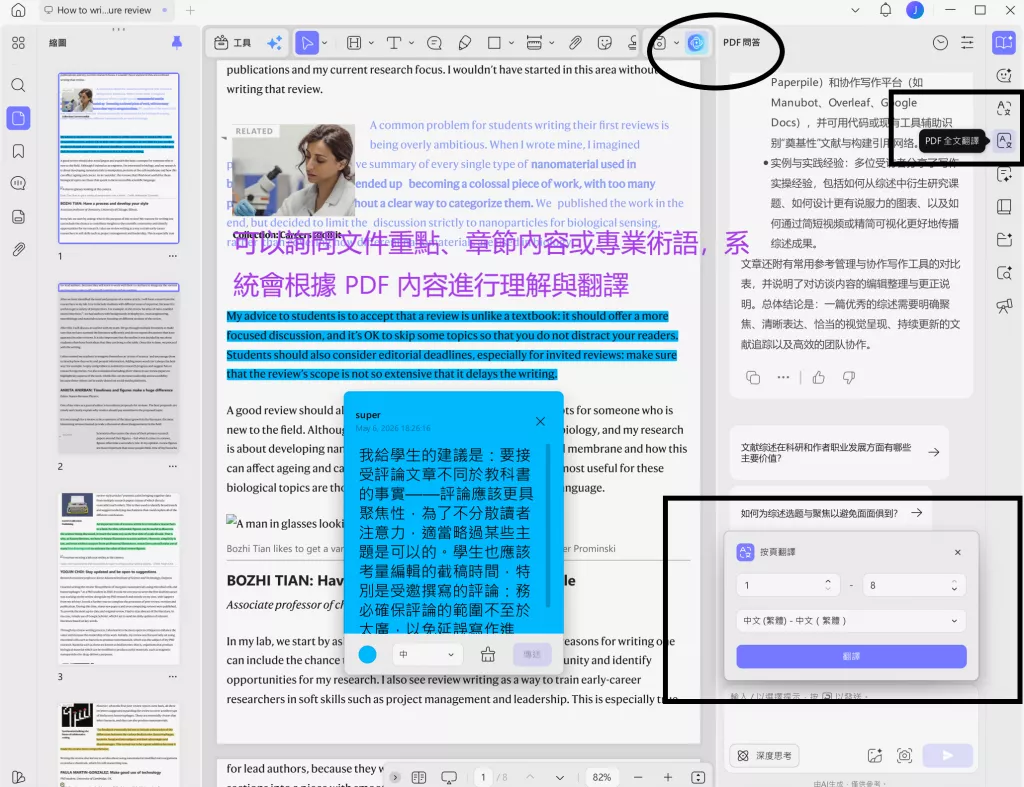The height and width of the screenshot is (787, 1024).
Task: Close the super comment note popup
Action: (x=540, y=421)
